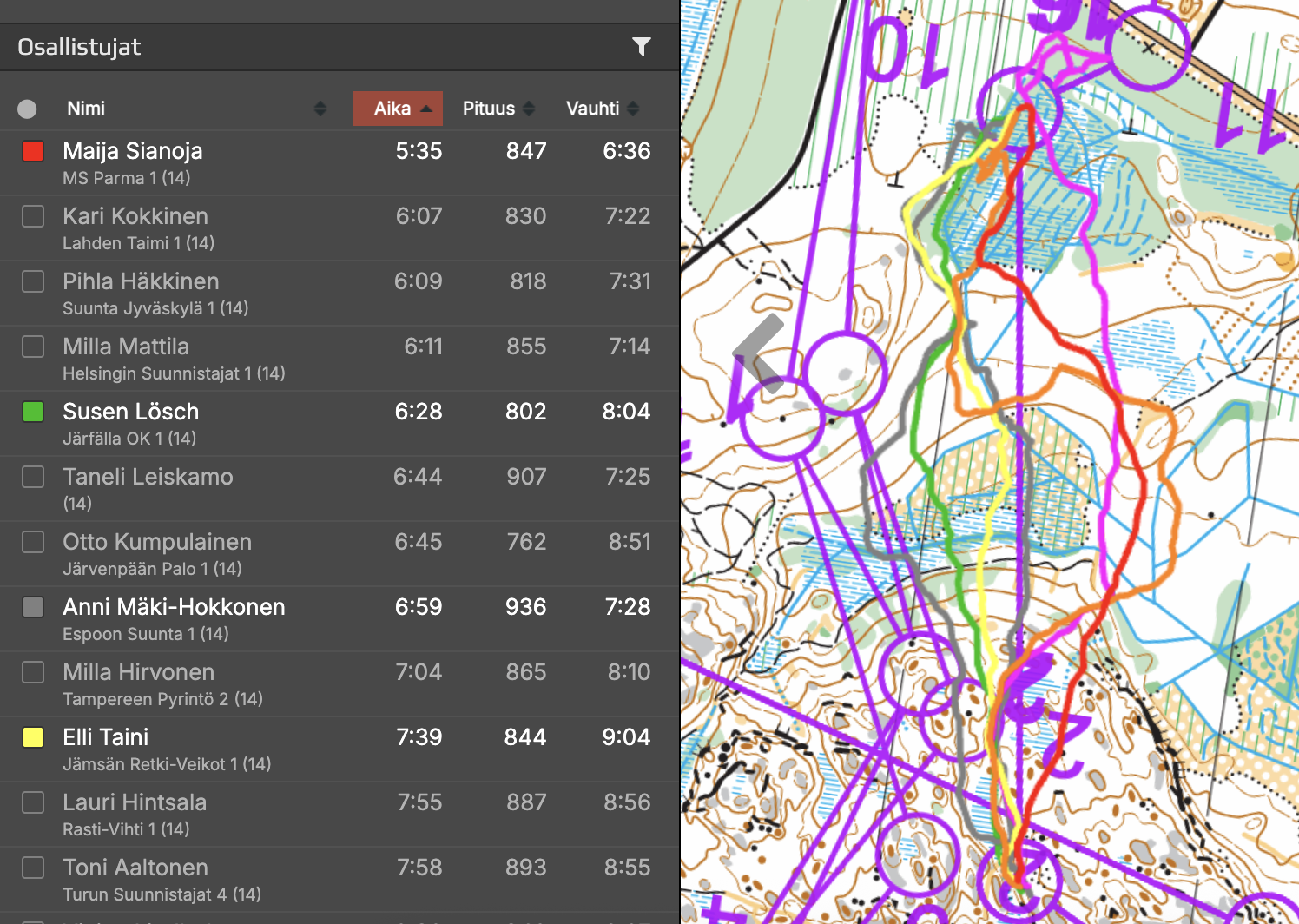Click sort arrows next to Pituus column
This screenshot has height=924, width=1299.
[529, 109]
